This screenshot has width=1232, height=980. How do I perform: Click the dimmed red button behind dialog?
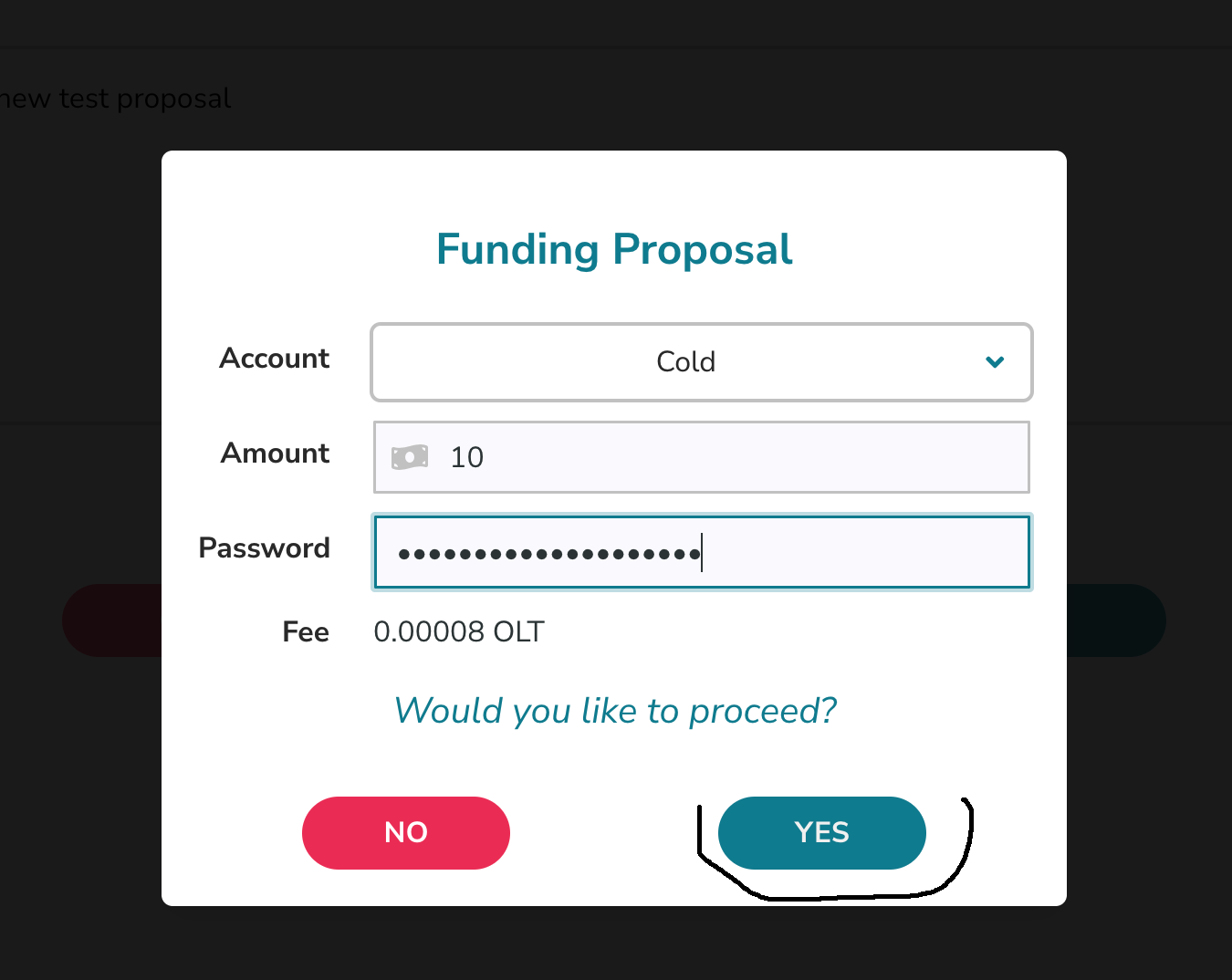pyautogui.click(x=111, y=620)
